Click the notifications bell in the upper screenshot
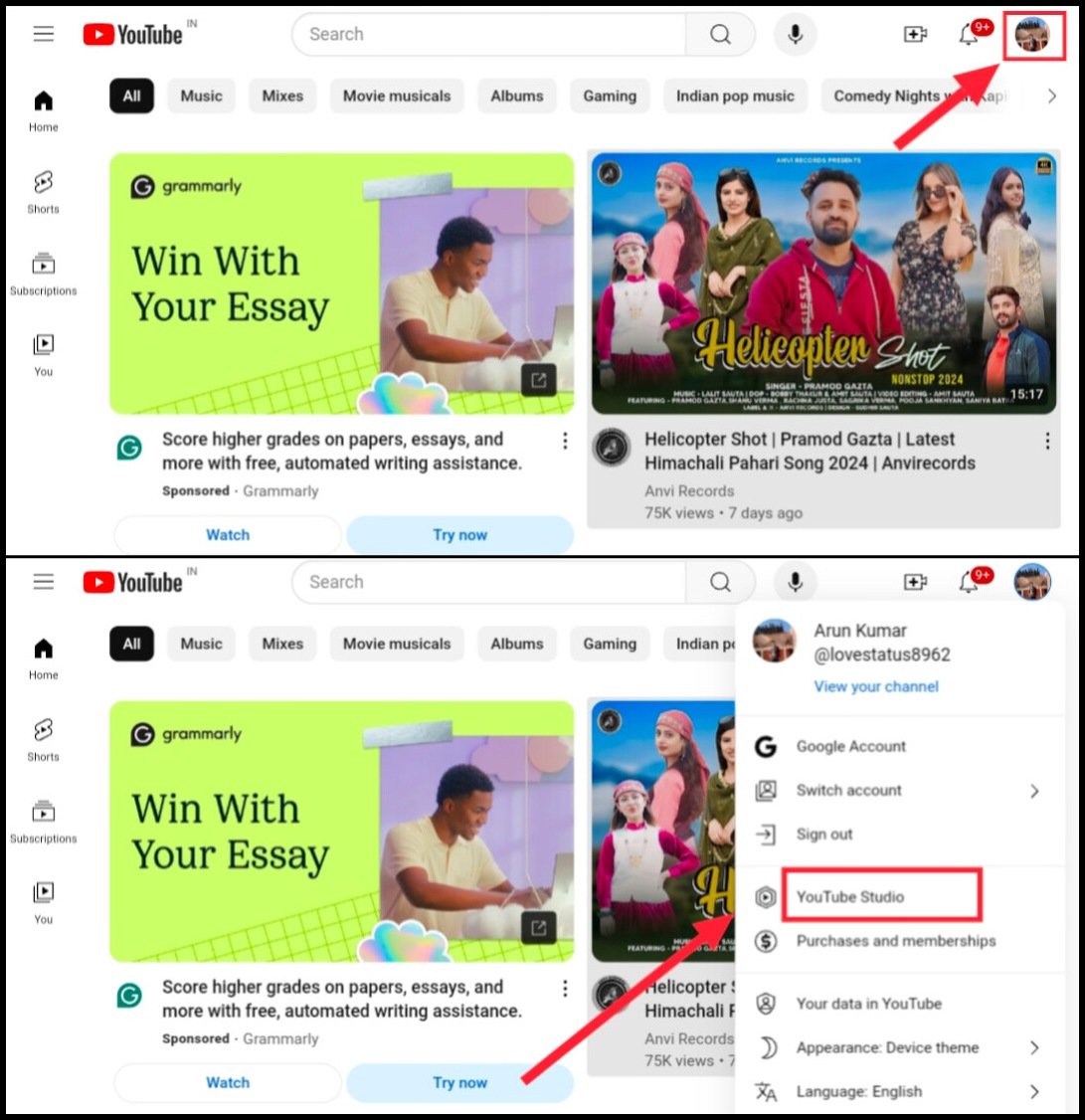The image size is (1085, 1120). [x=970, y=34]
